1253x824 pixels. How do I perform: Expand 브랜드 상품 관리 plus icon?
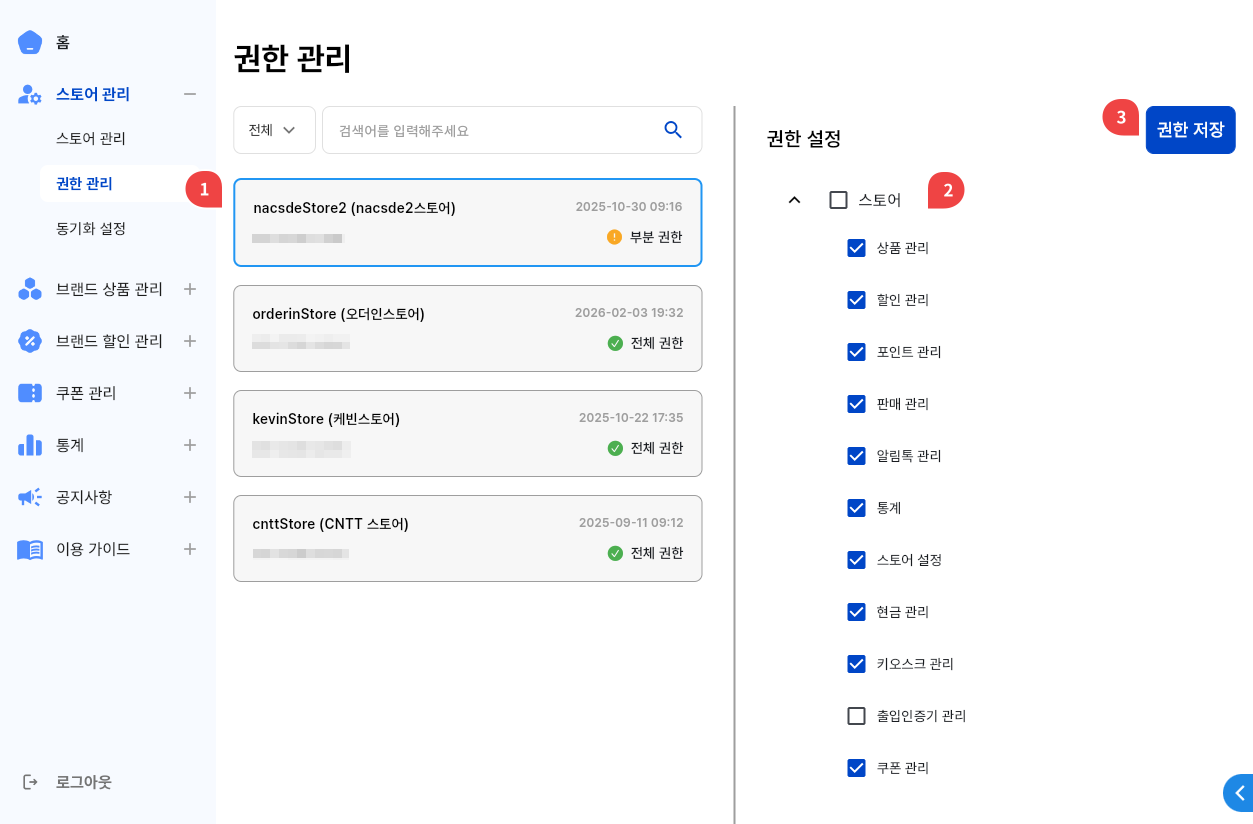pos(190,289)
